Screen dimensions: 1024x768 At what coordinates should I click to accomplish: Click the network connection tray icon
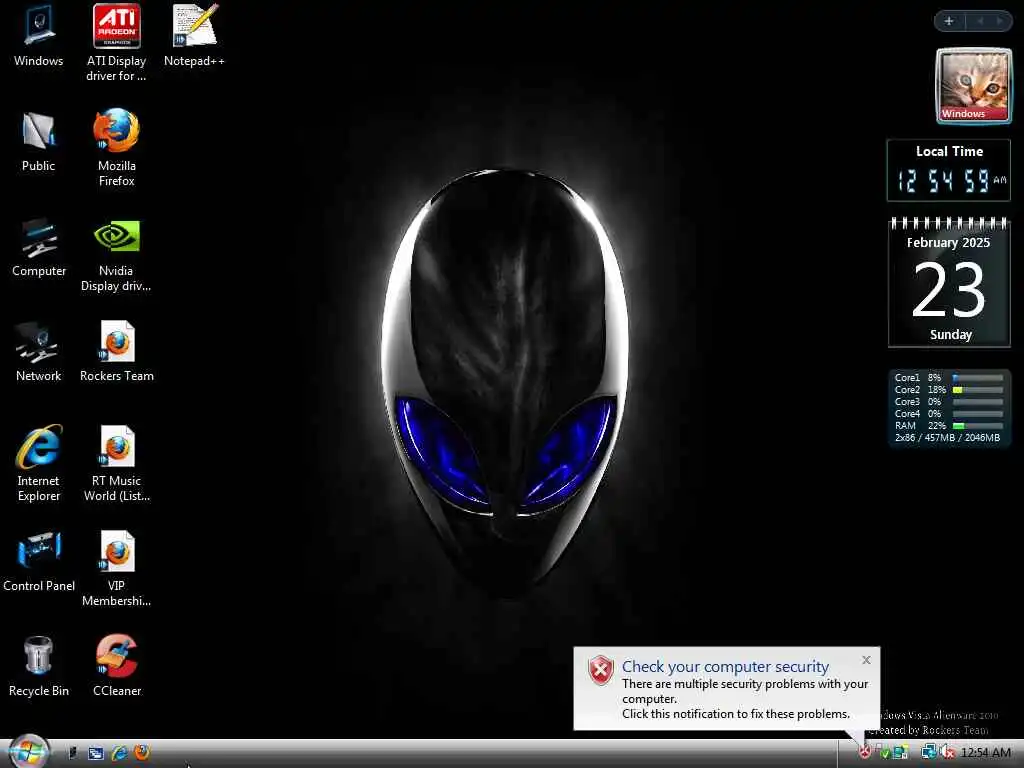(x=928, y=752)
